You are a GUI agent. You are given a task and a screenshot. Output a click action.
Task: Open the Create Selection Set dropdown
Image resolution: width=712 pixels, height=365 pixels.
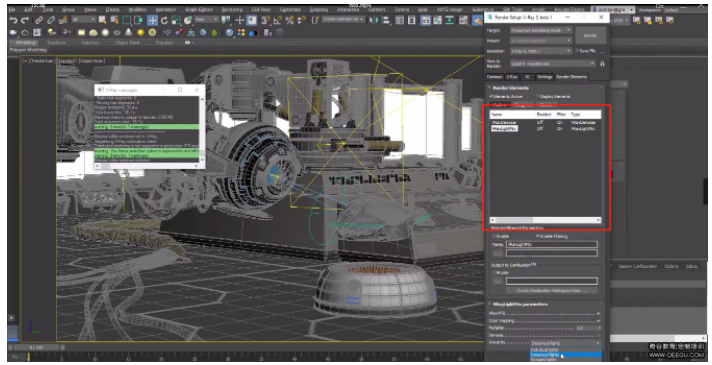coord(343,20)
